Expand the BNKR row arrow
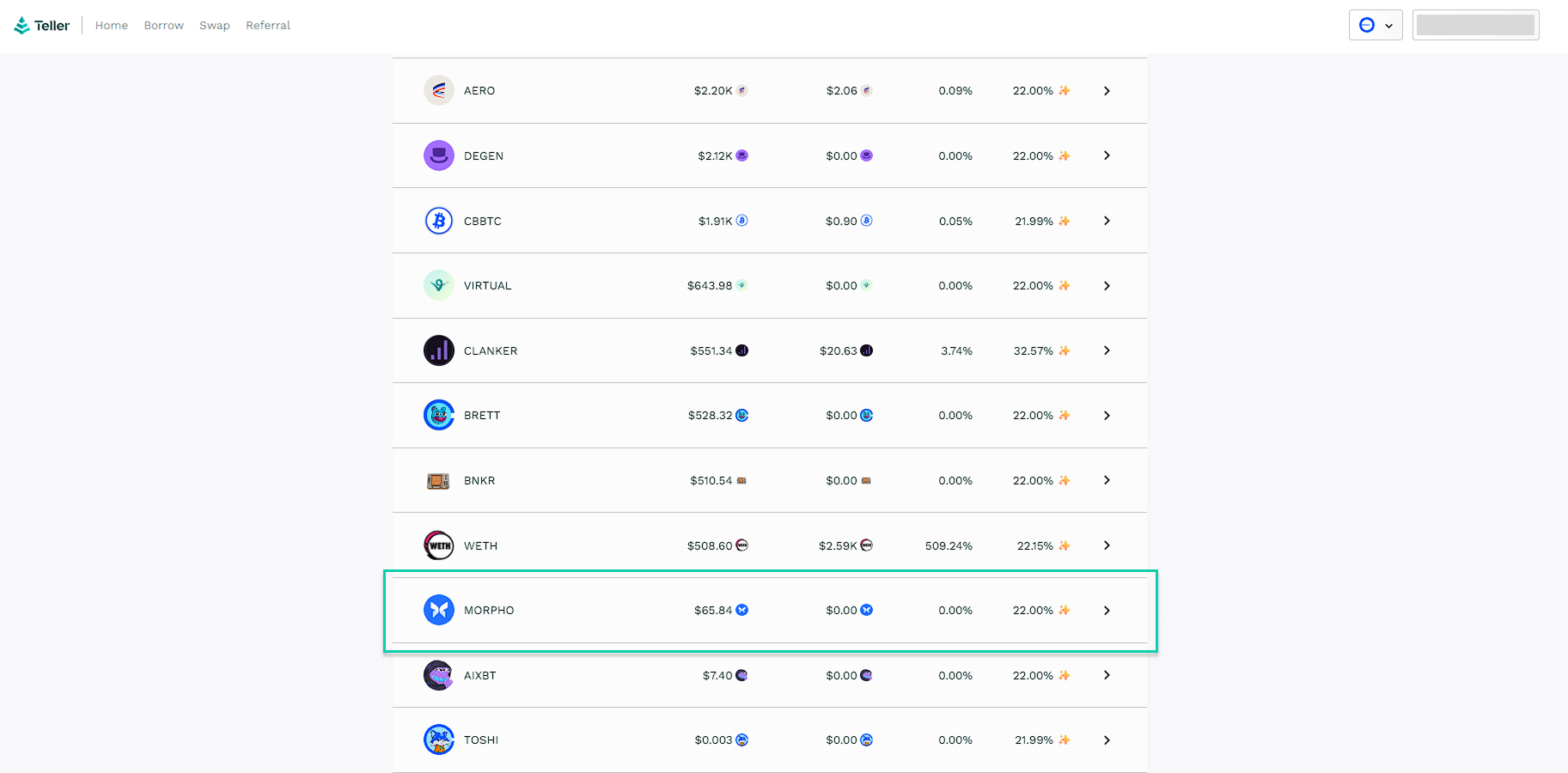The height and width of the screenshot is (773, 1568). tap(1107, 480)
